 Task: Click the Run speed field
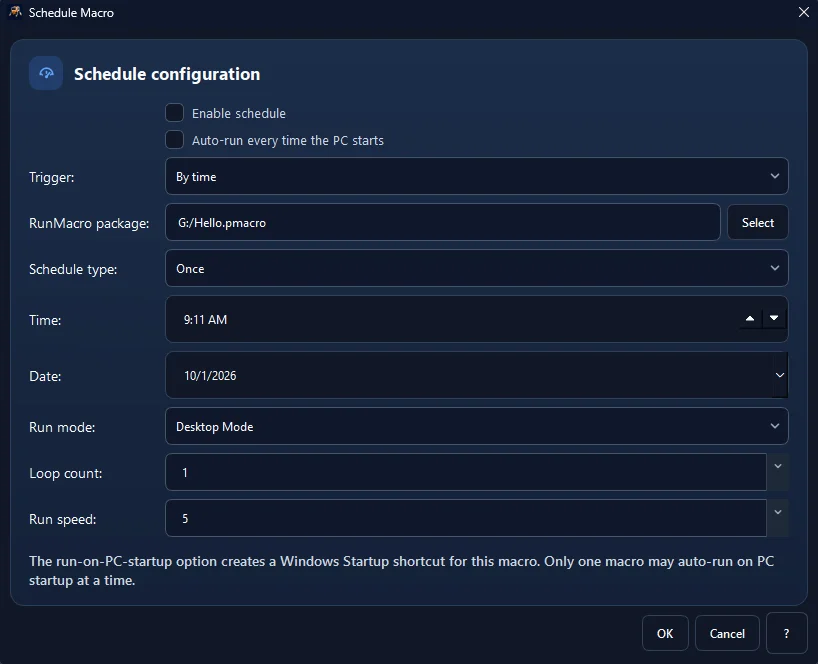(465, 518)
